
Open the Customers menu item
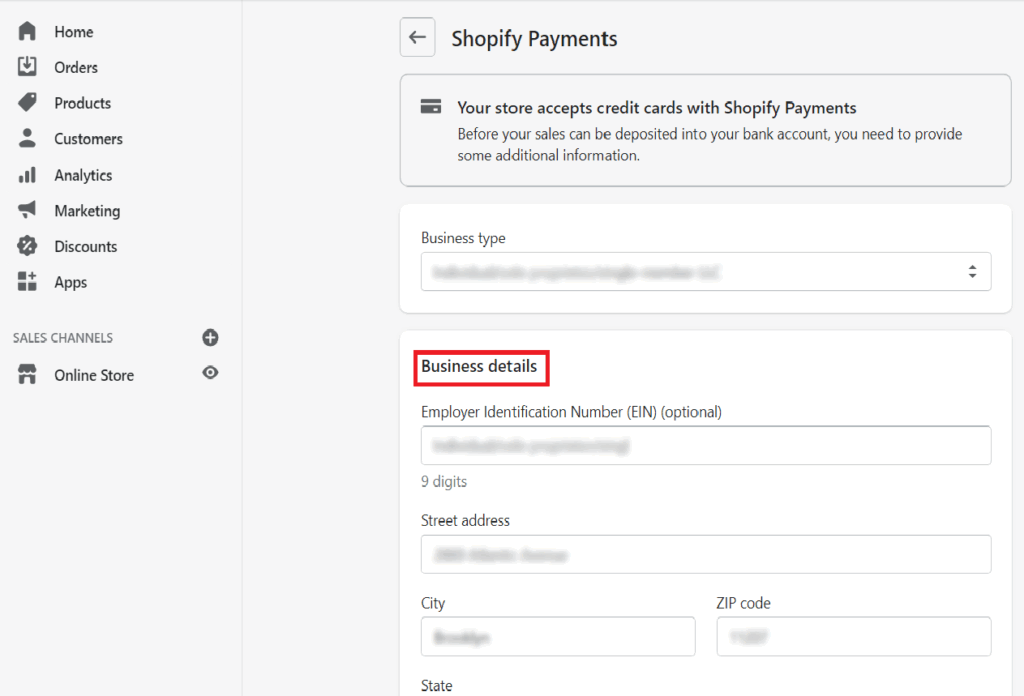pos(88,139)
